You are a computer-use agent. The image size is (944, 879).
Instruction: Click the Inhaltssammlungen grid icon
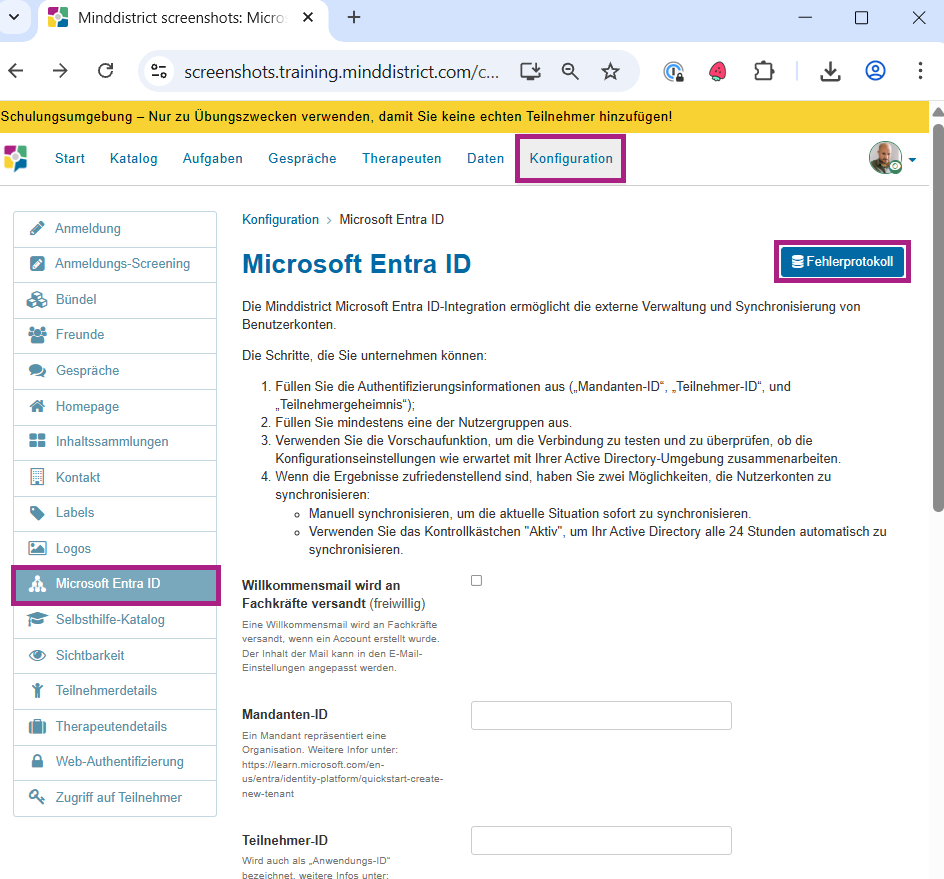[37, 441]
